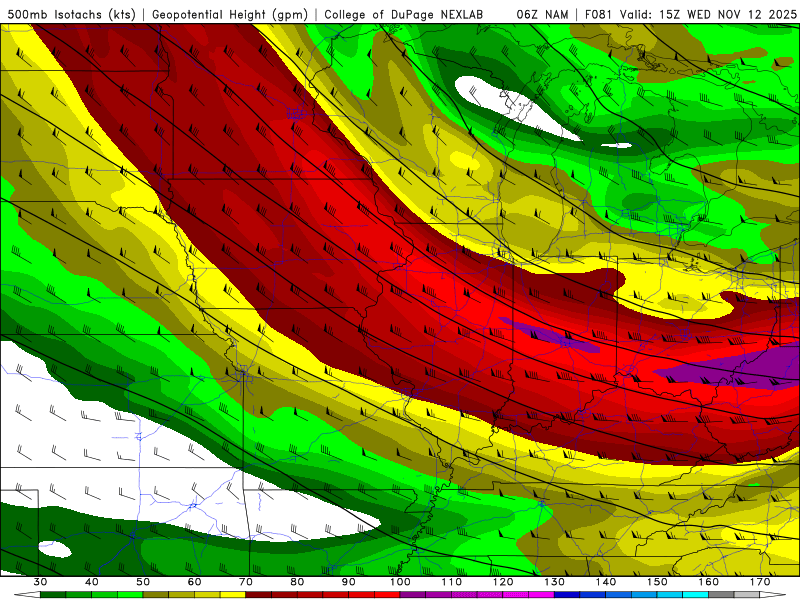Image resolution: width=800 pixels, height=600 pixels.
Task: Click the '500mb Isotachs (kts)' title text
Action: [71, 15]
